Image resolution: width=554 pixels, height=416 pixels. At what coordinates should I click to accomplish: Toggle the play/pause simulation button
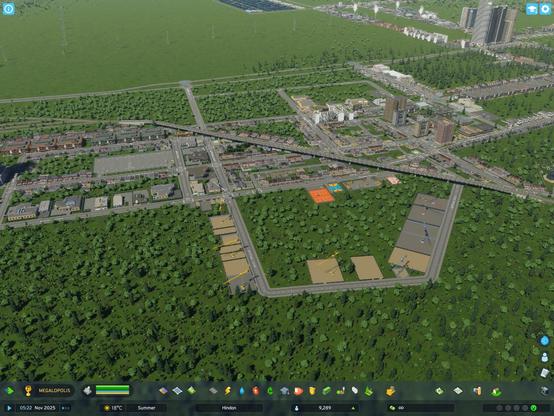tap(10, 408)
